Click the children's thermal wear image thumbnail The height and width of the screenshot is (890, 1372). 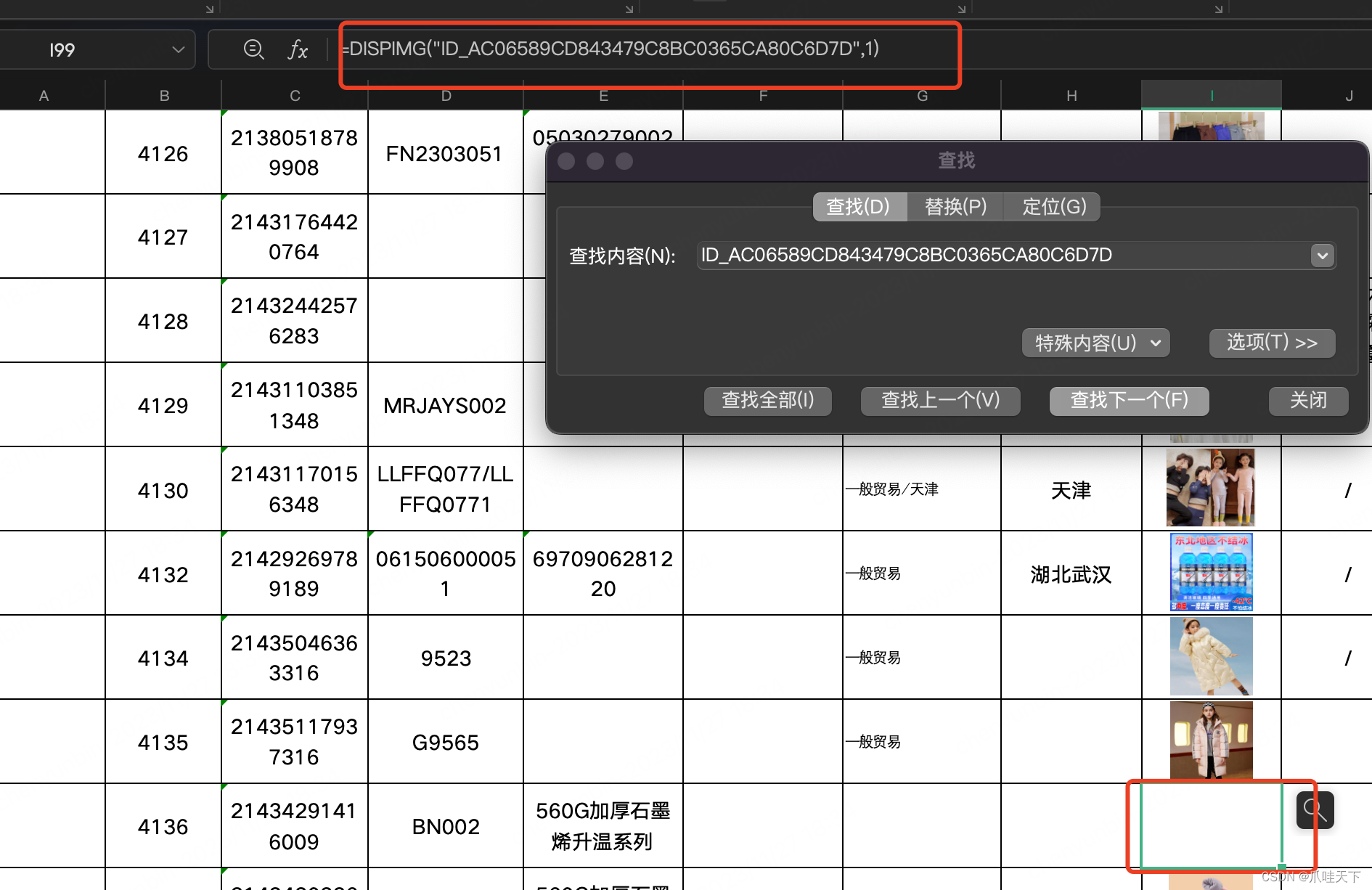(1211, 488)
